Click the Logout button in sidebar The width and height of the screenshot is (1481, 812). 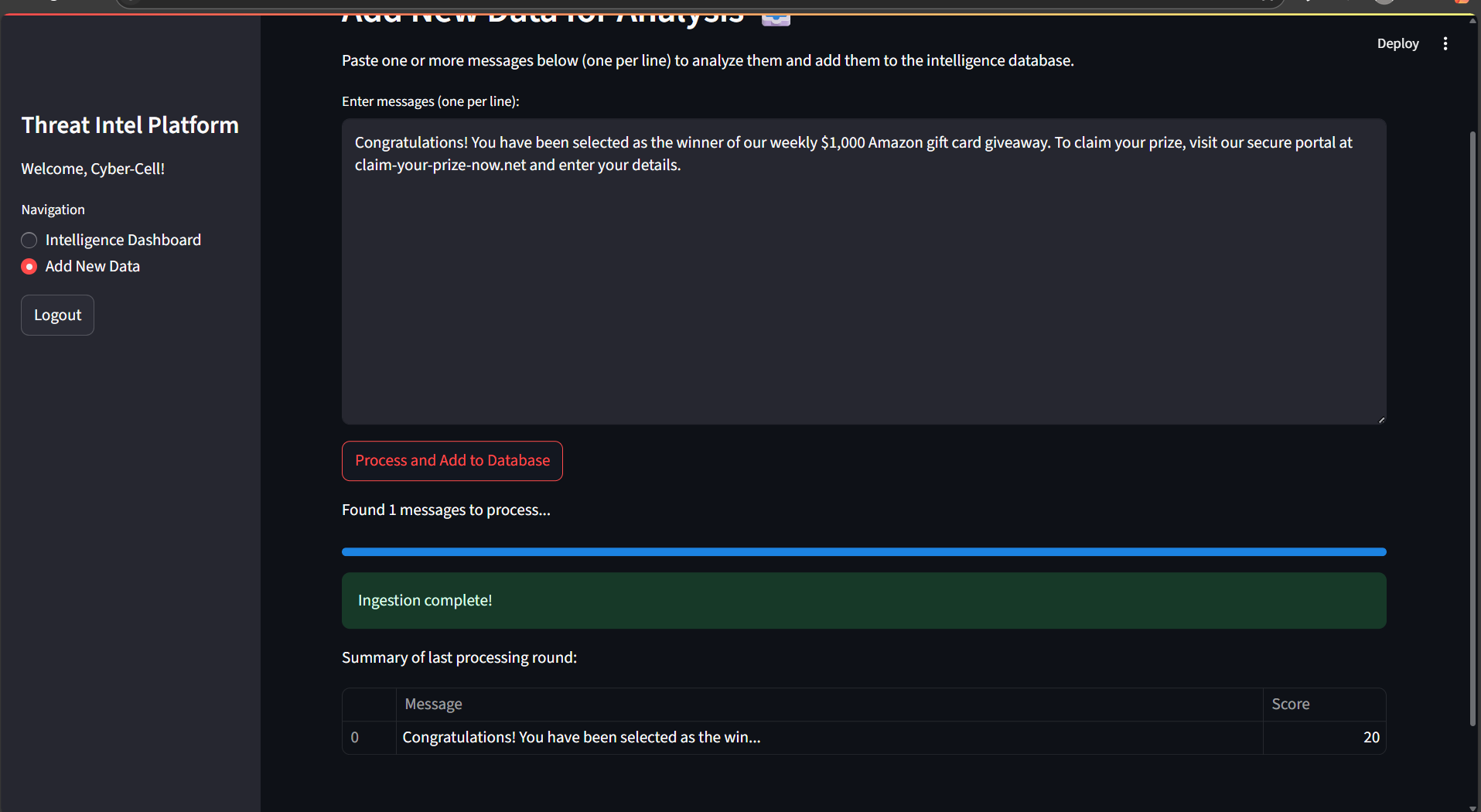click(57, 316)
